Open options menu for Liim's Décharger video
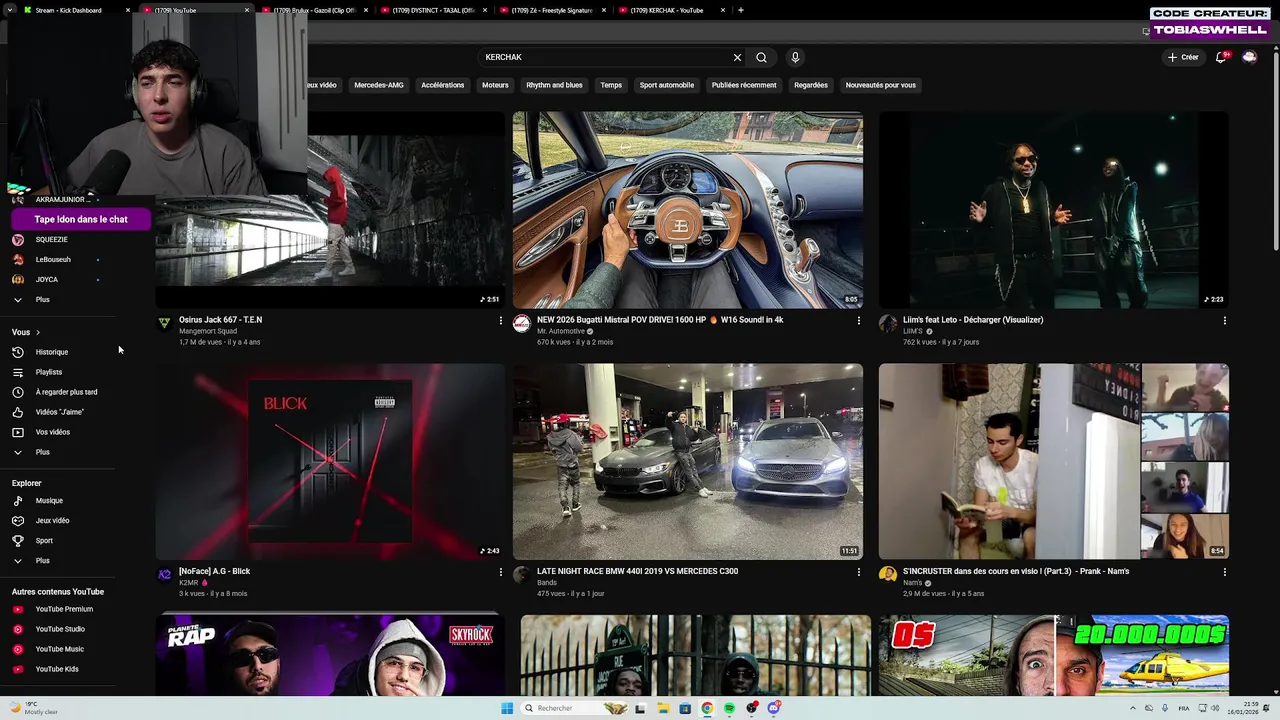Viewport: 1280px width, 720px height. [1225, 321]
